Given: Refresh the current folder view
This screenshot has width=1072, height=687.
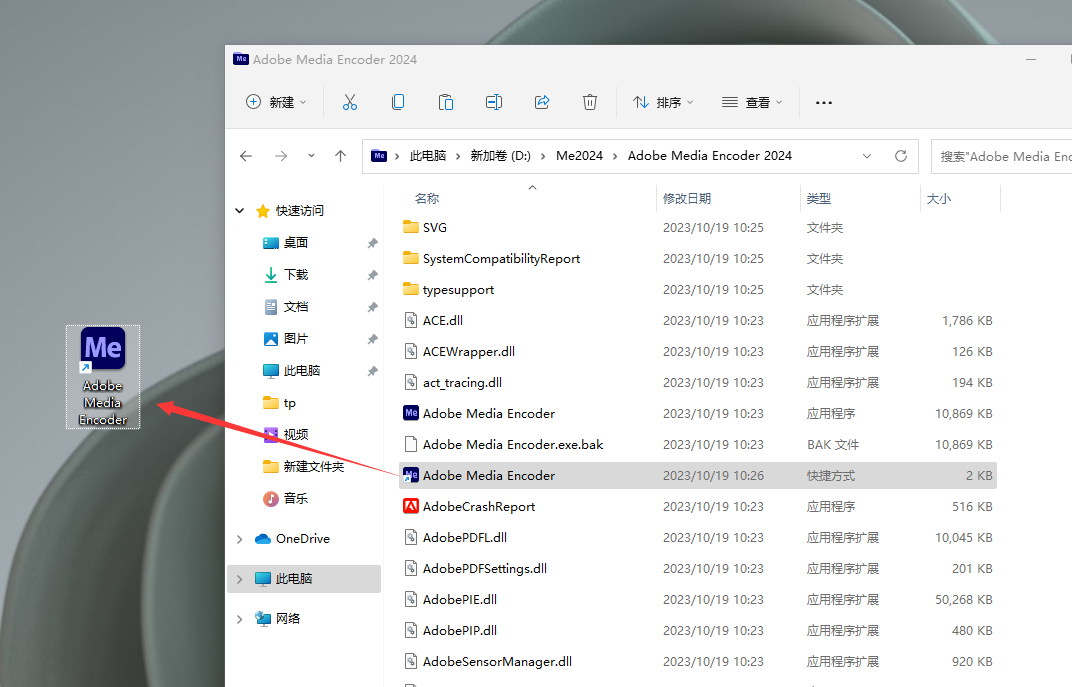Looking at the screenshot, I should coord(901,157).
